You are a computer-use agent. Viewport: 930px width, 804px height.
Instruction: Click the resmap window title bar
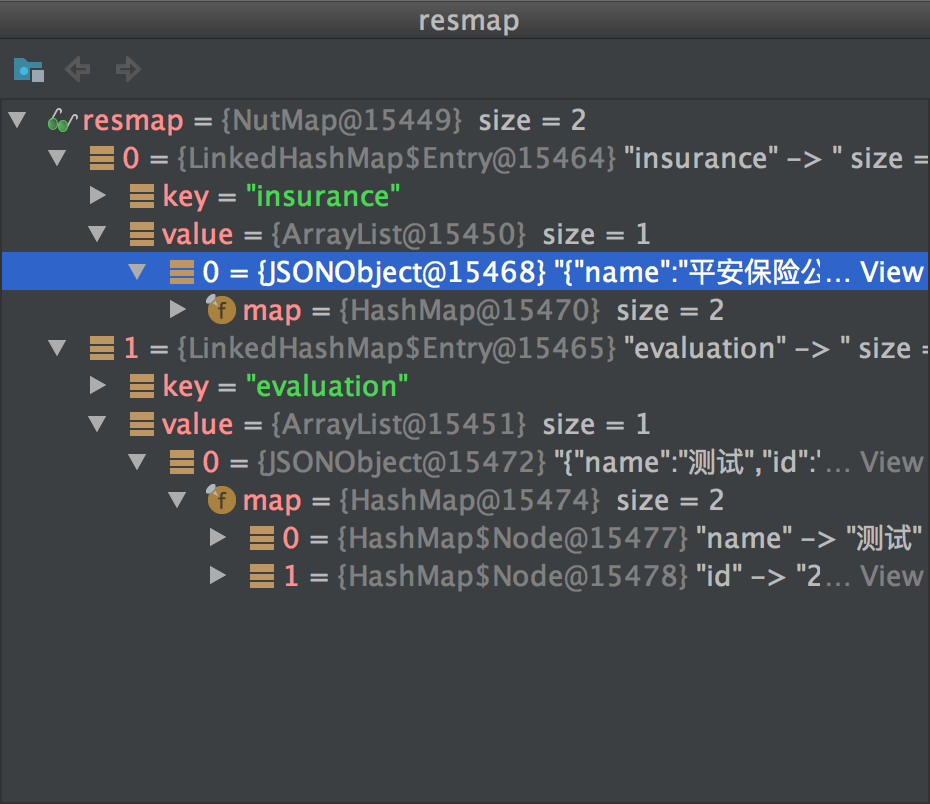pyautogui.click(x=465, y=20)
